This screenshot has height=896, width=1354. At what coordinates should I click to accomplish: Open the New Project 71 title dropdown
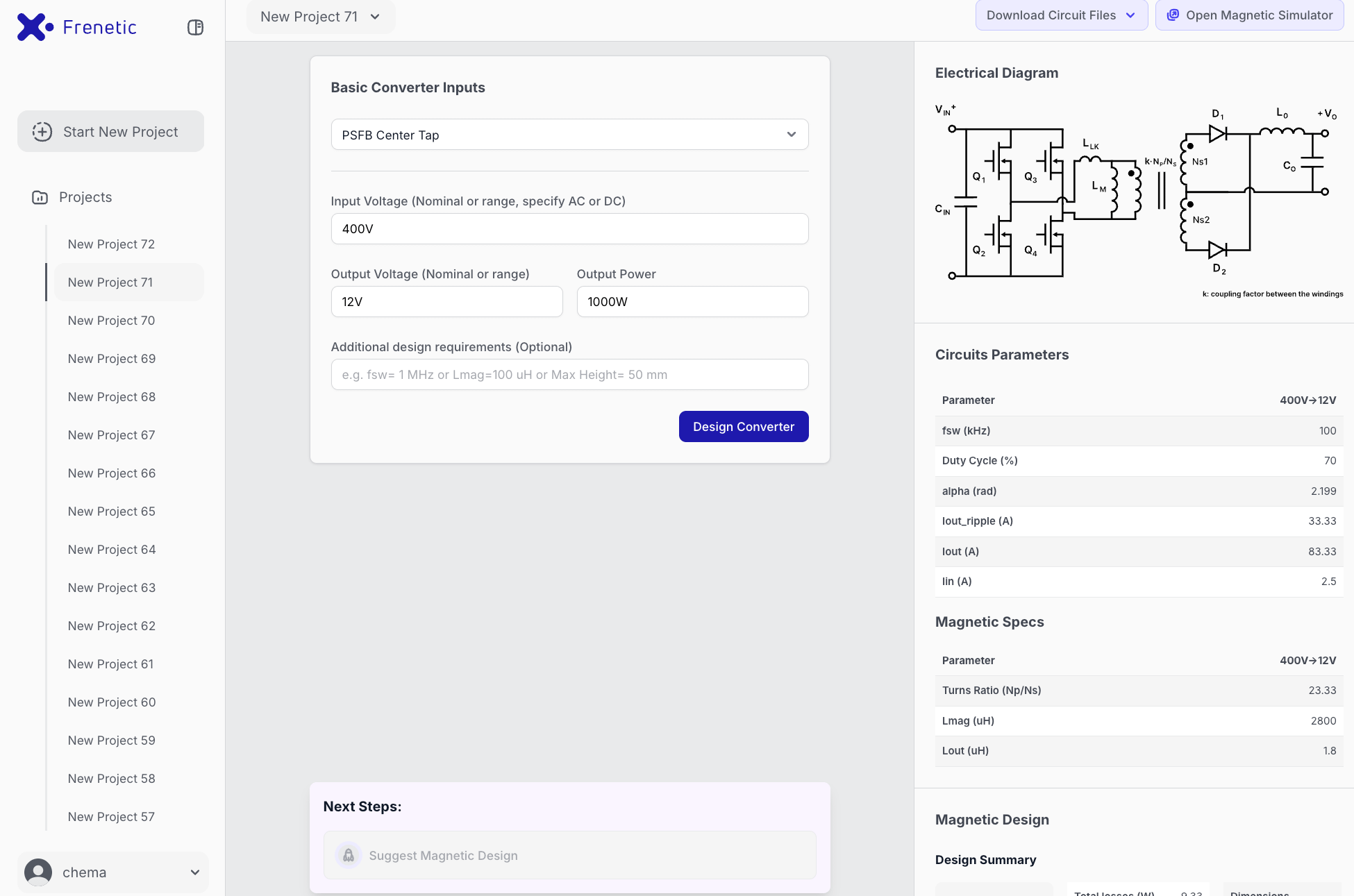point(321,17)
